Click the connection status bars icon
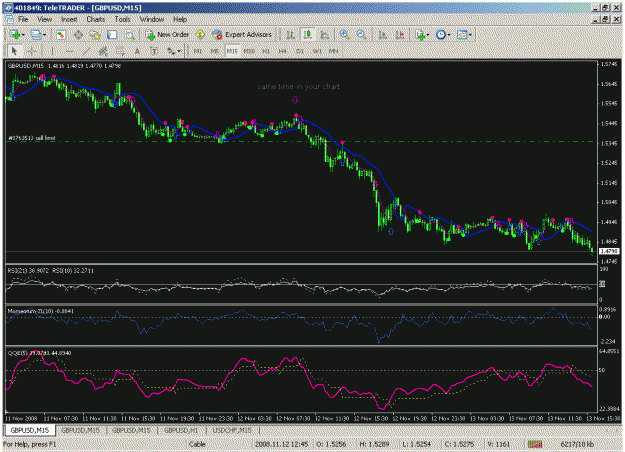The image size is (625, 452). click(x=535, y=444)
